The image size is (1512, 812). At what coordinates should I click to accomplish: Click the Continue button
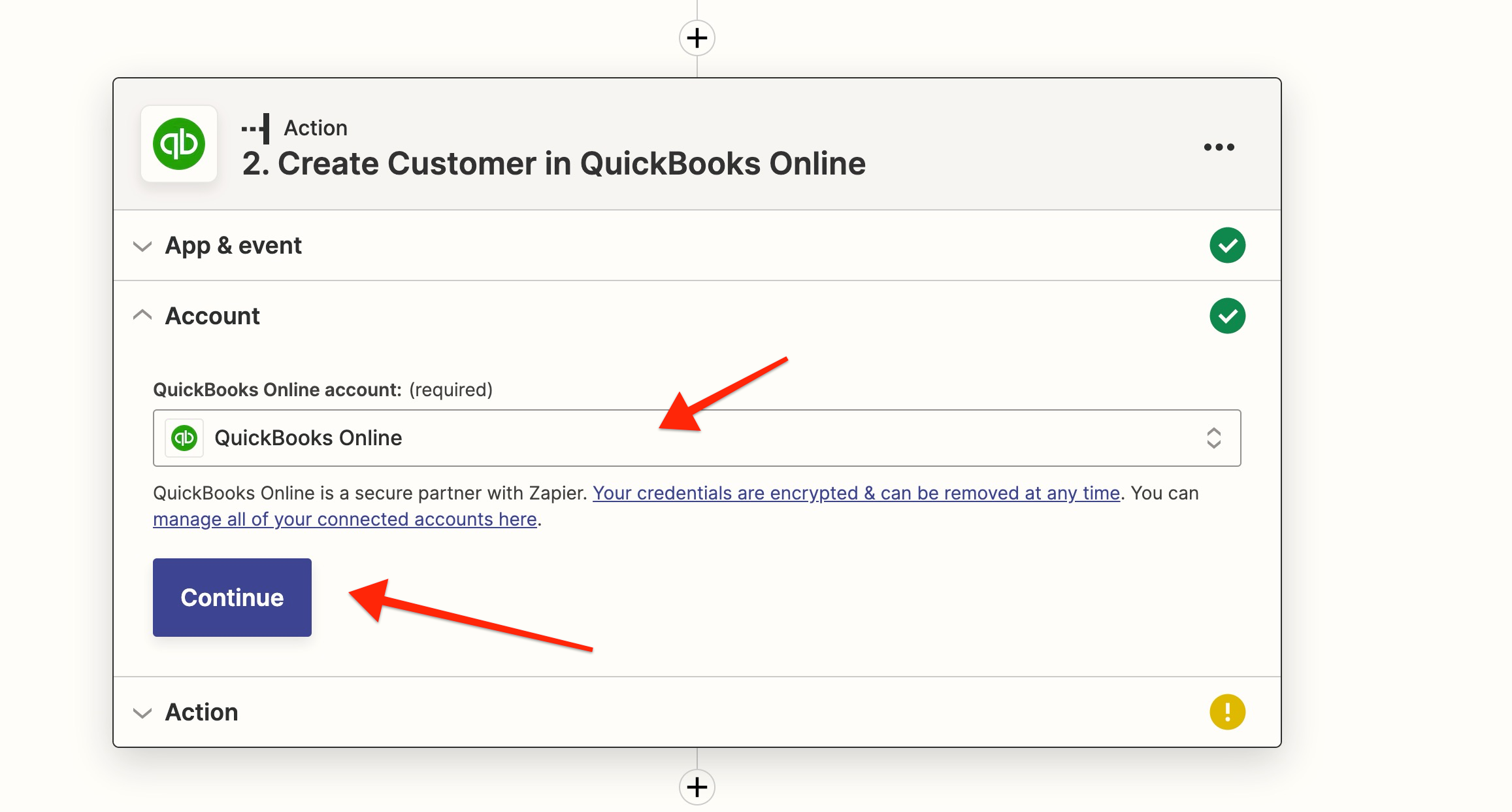(232, 598)
